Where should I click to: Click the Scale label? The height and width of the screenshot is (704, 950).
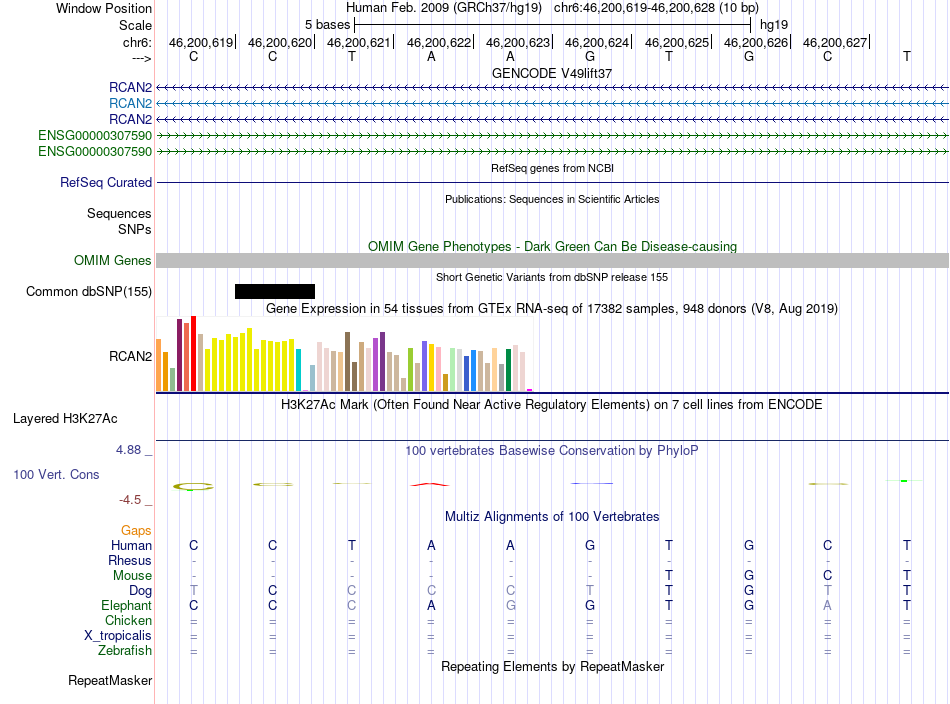pyautogui.click(x=135, y=25)
